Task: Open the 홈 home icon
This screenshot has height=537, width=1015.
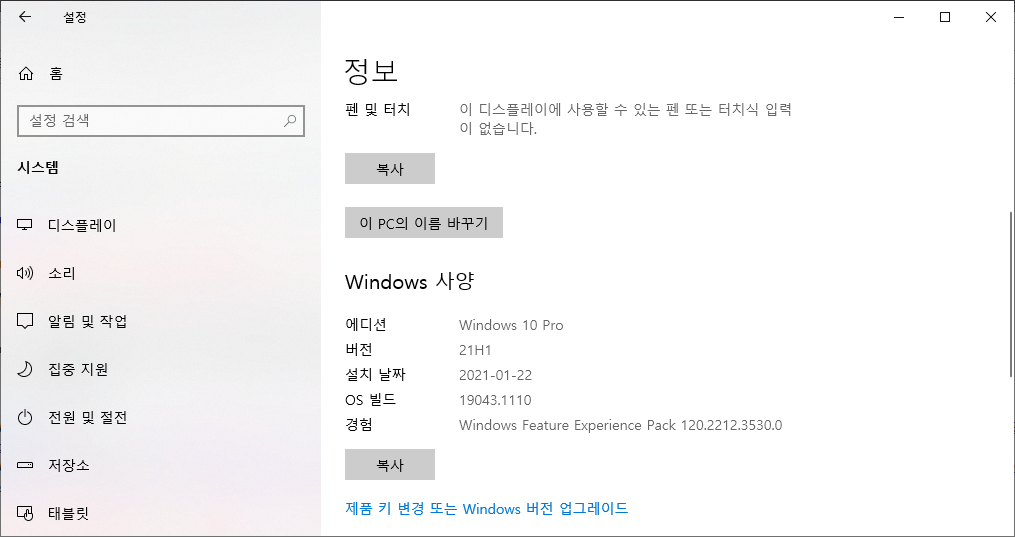Action: [25, 74]
